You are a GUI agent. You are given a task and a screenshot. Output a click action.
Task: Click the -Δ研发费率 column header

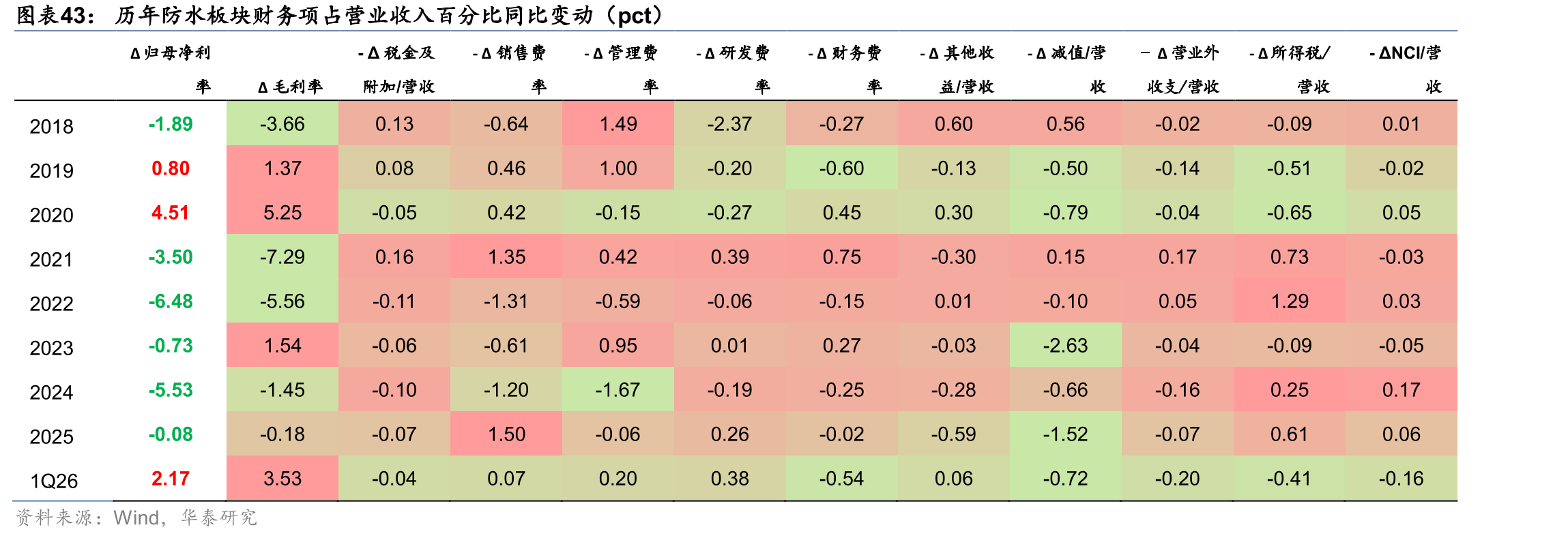(733, 70)
